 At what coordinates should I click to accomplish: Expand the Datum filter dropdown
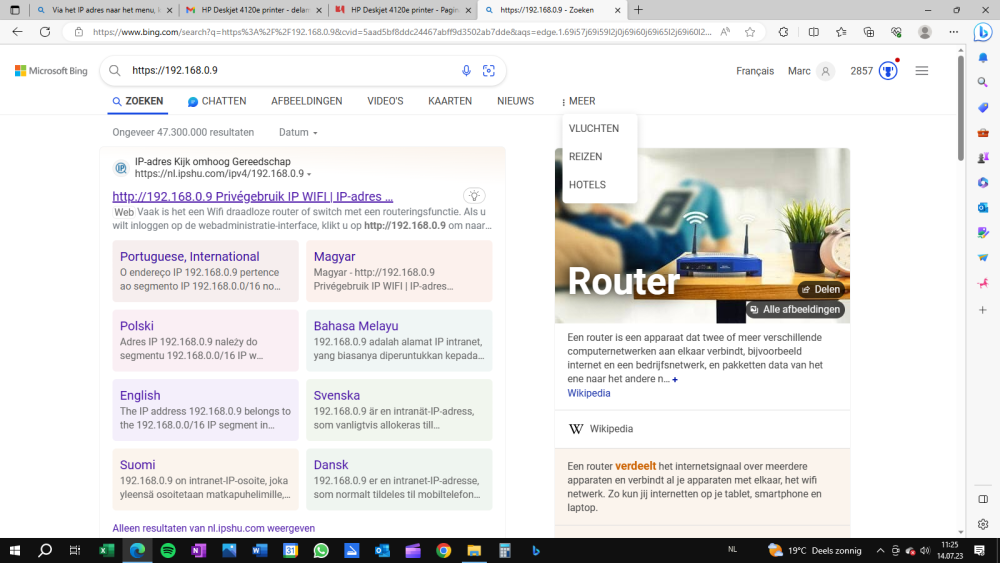click(x=298, y=133)
